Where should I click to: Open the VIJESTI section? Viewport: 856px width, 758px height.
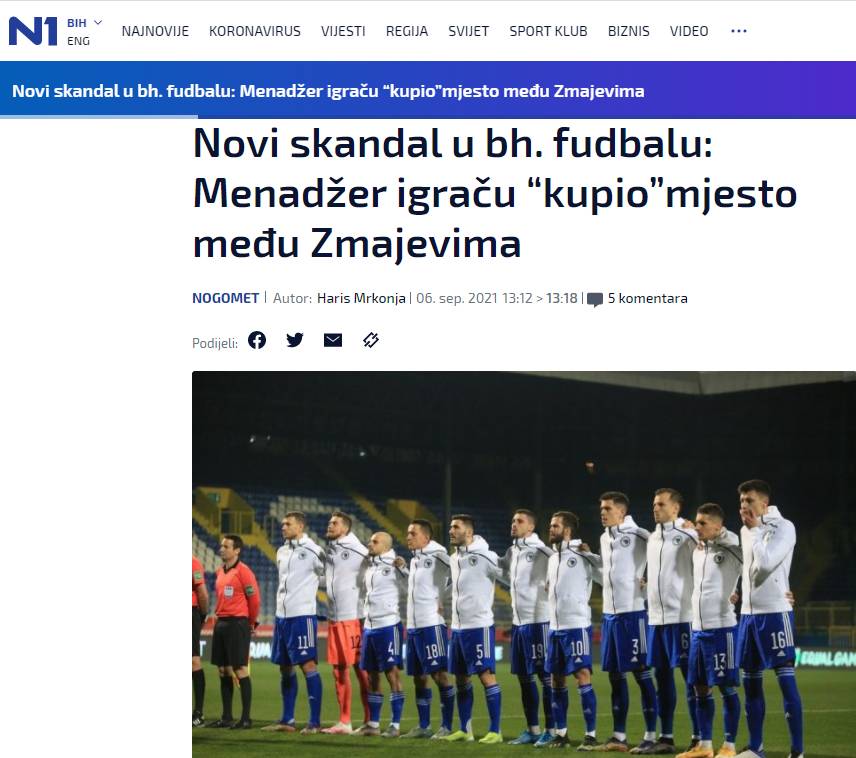pyautogui.click(x=343, y=31)
